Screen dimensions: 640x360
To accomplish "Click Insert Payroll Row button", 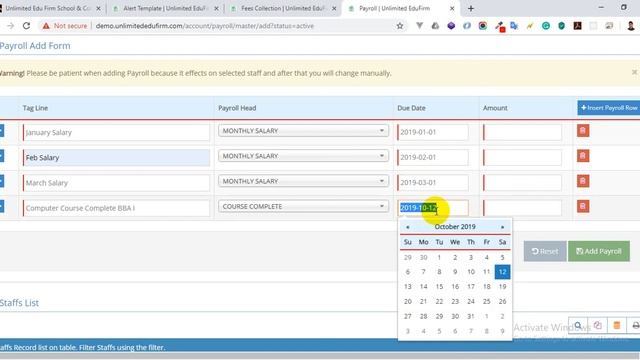I will (609, 108).
